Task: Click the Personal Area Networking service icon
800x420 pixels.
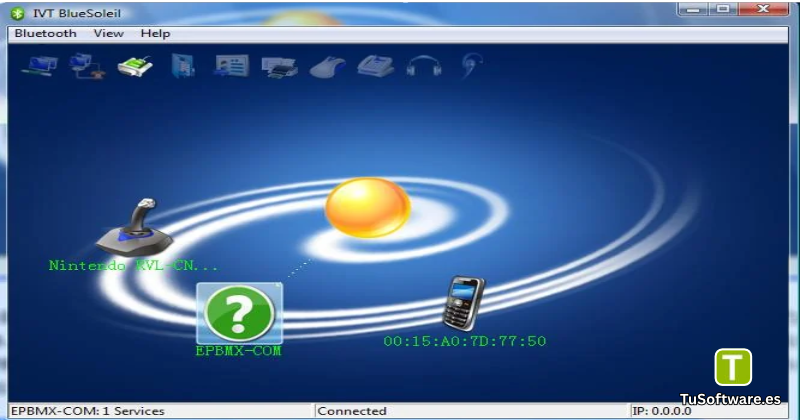Action: point(39,66)
